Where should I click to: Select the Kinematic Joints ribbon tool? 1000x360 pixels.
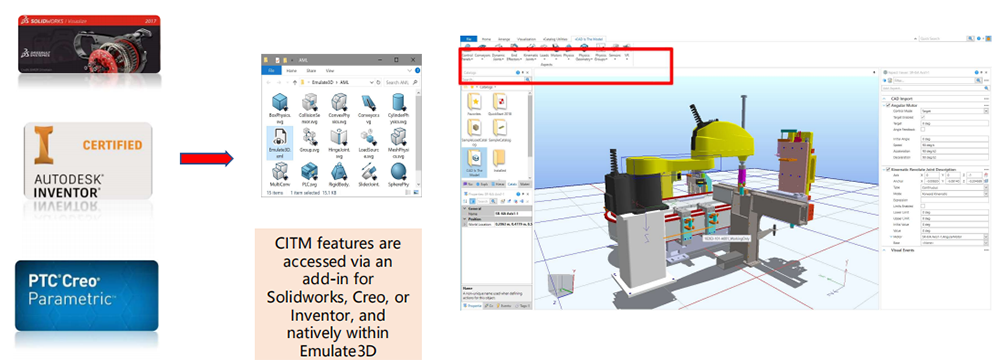(530, 52)
